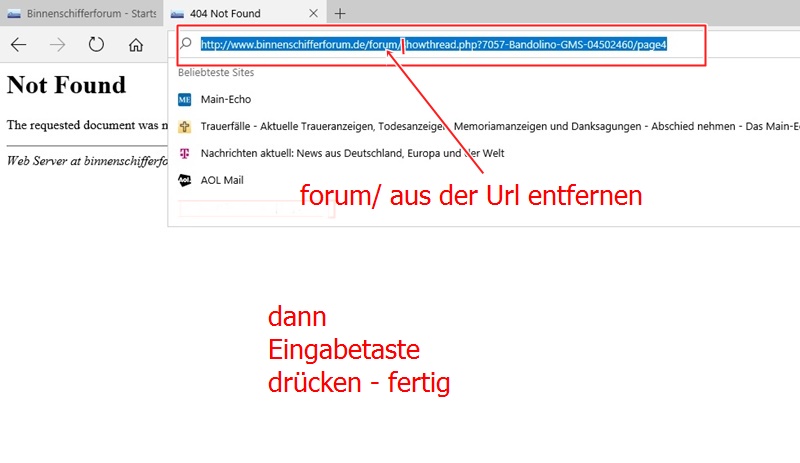Open the Main-Echo suggested site
Screen dimensions: 800x463
225,100
